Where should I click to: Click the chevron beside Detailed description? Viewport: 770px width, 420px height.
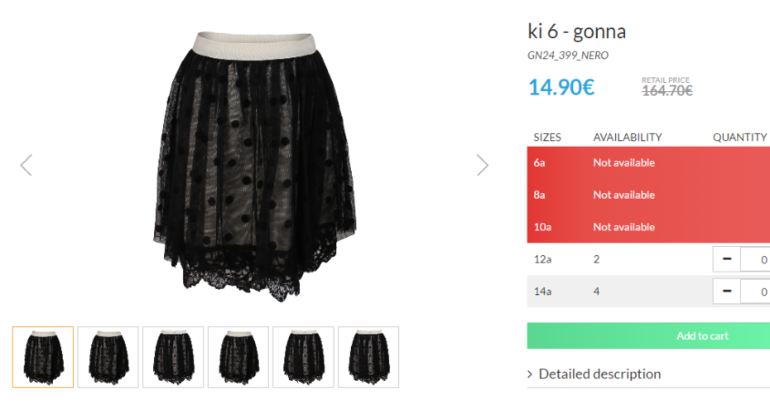pyautogui.click(x=530, y=374)
